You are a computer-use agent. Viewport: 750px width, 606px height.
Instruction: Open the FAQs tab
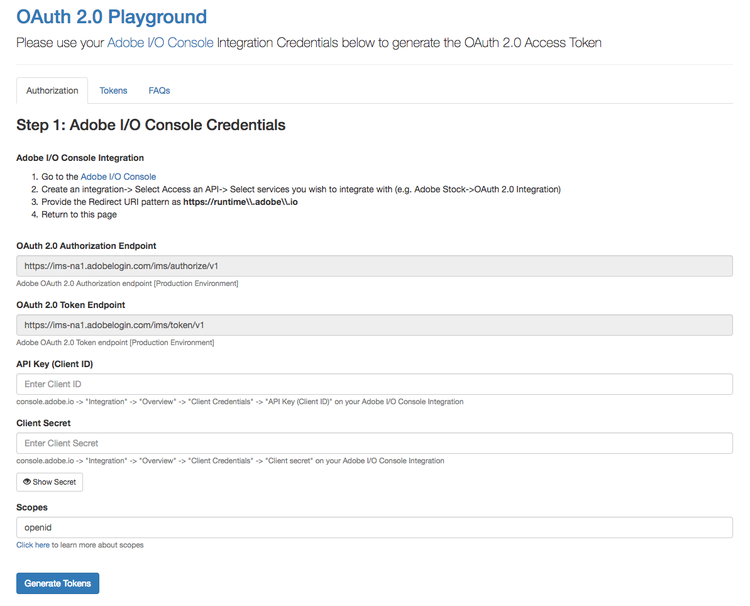(159, 90)
